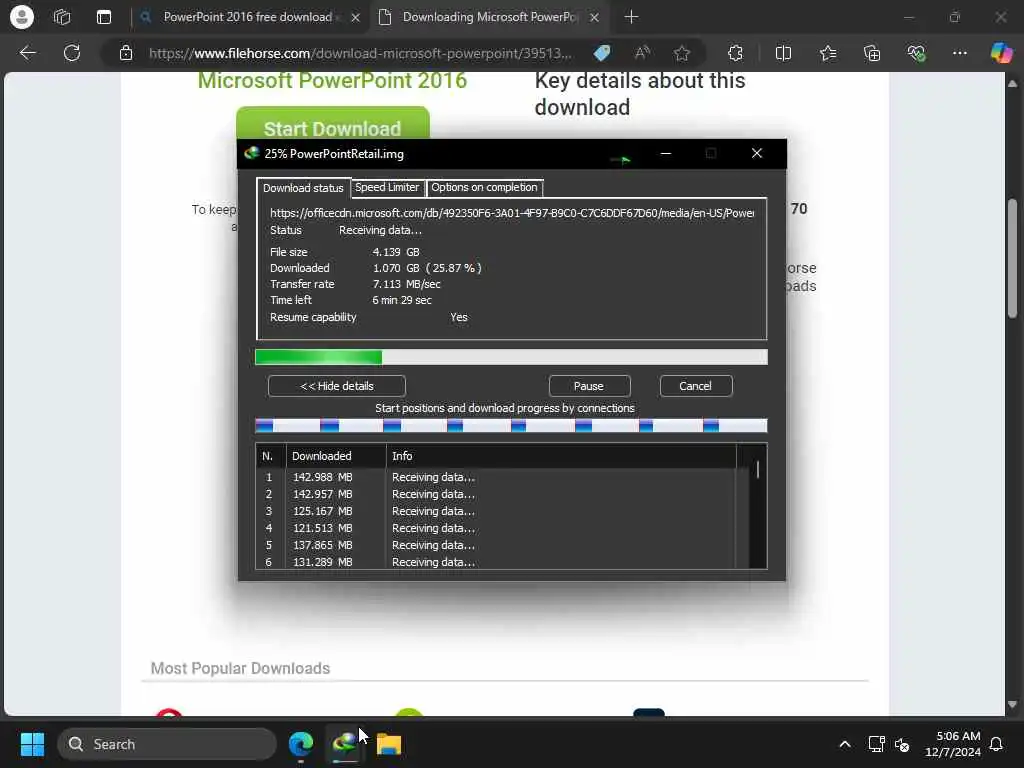
Task: Click the Downloaded column header
Action: tap(336, 456)
